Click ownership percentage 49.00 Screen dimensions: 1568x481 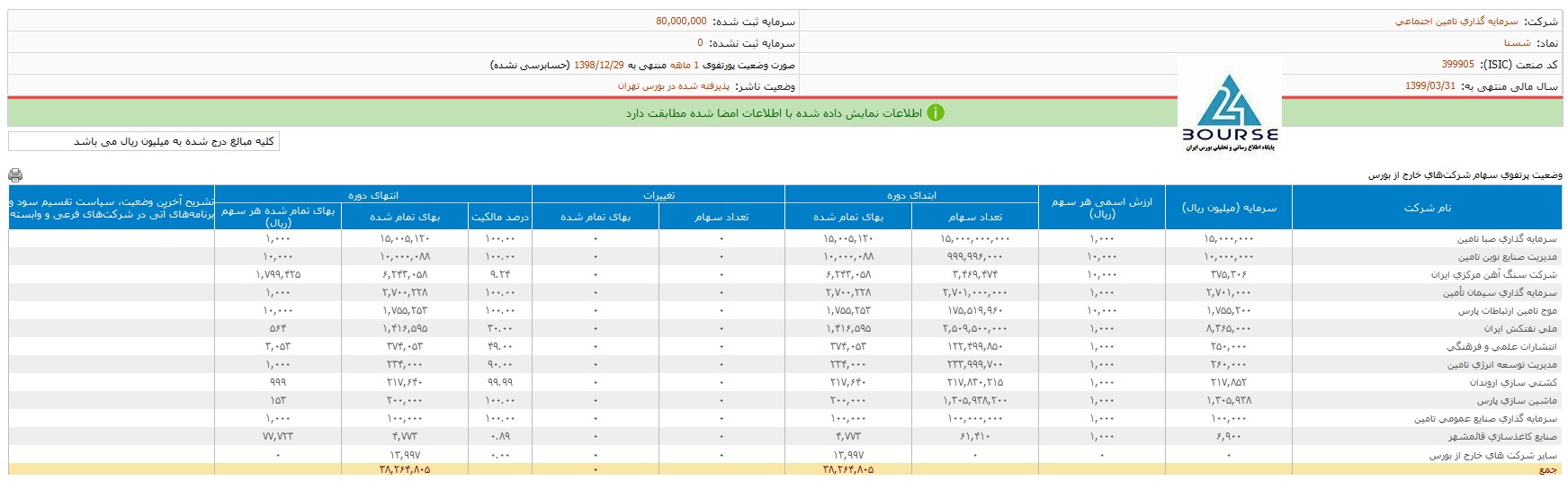tap(500, 346)
